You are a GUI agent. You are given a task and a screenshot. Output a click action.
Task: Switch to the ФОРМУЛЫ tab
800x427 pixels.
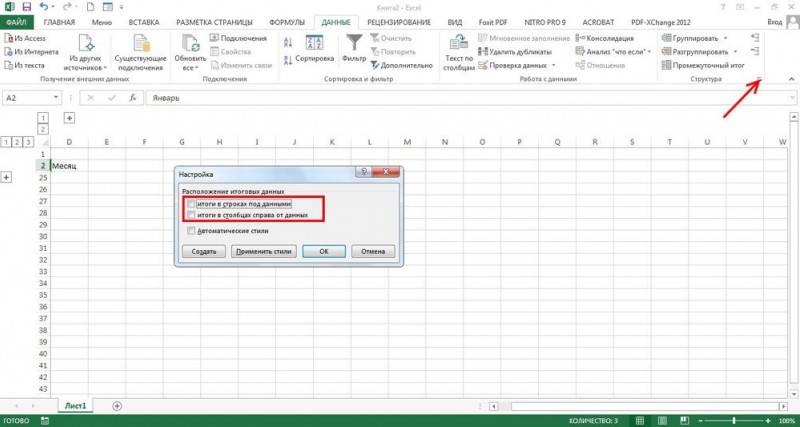point(287,22)
